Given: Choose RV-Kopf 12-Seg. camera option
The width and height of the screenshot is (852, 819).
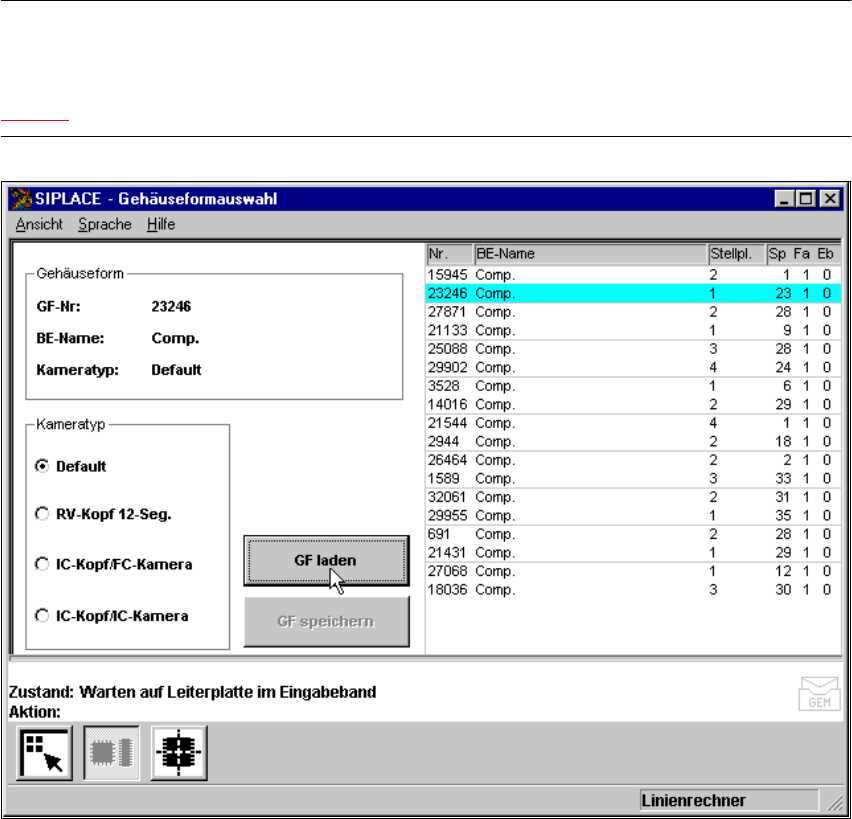Looking at the screenshot, I should click(42, 514).
